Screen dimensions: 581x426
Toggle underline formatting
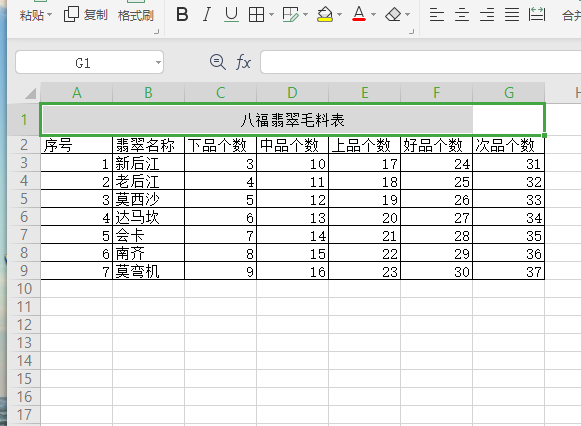231,15
